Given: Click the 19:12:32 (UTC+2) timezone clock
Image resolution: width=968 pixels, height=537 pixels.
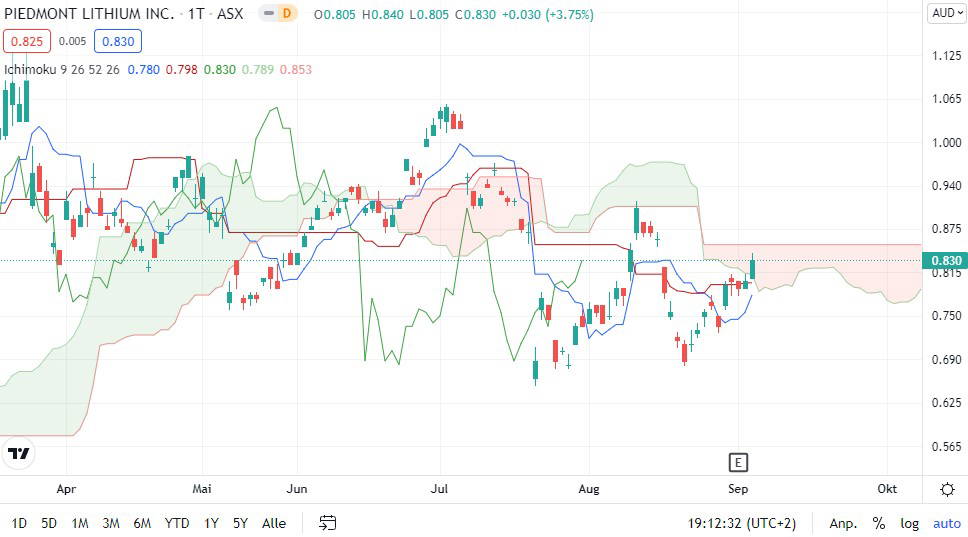Looking at the screenshot, I should [x=741, y=523].
